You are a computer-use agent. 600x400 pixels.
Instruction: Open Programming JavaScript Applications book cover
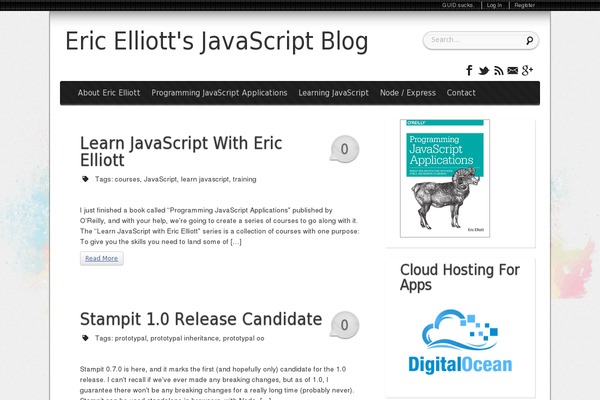coord(445,178)
